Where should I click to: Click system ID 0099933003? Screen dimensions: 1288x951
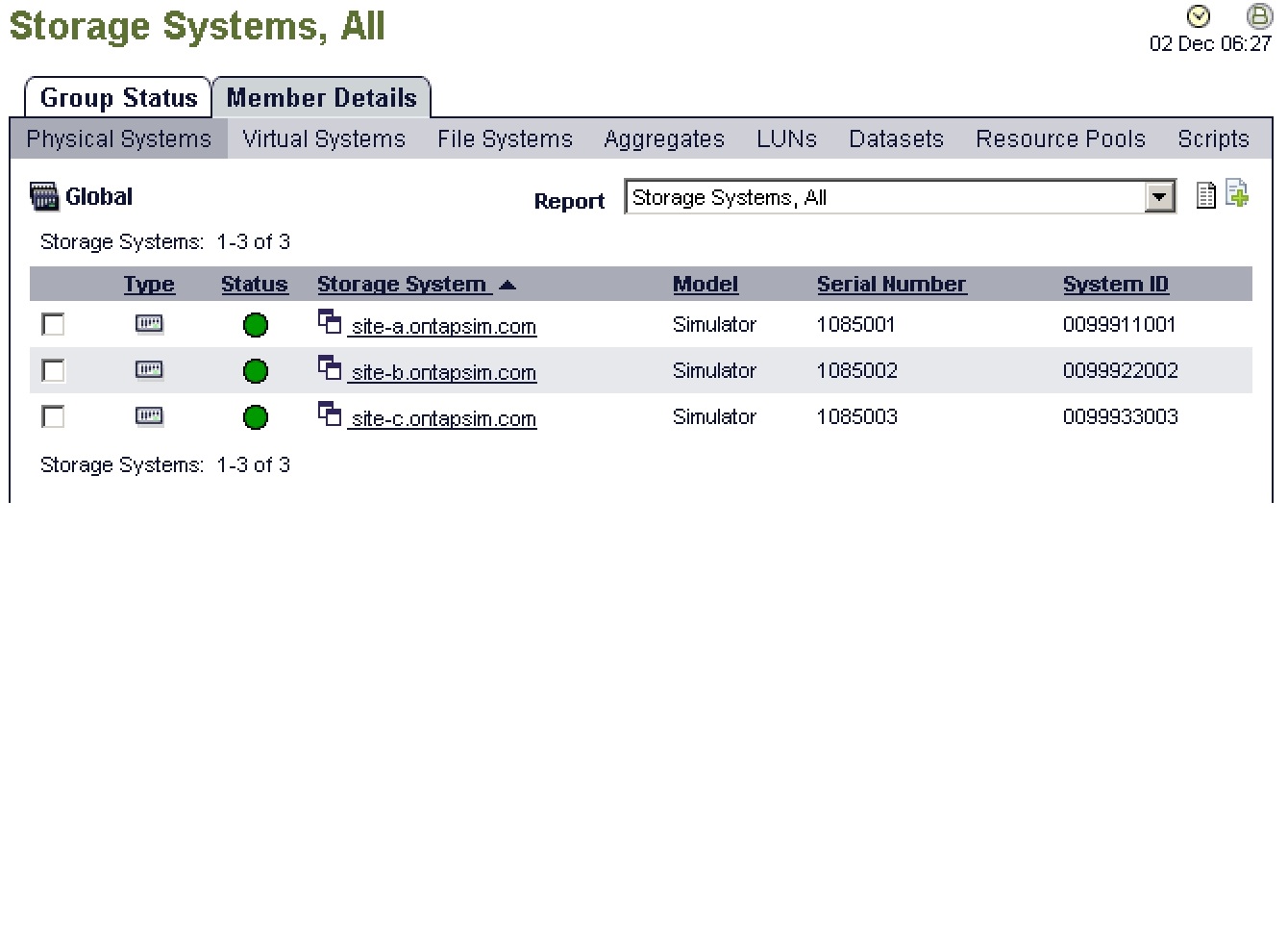pyautogui.click(x=1120, y=417)
